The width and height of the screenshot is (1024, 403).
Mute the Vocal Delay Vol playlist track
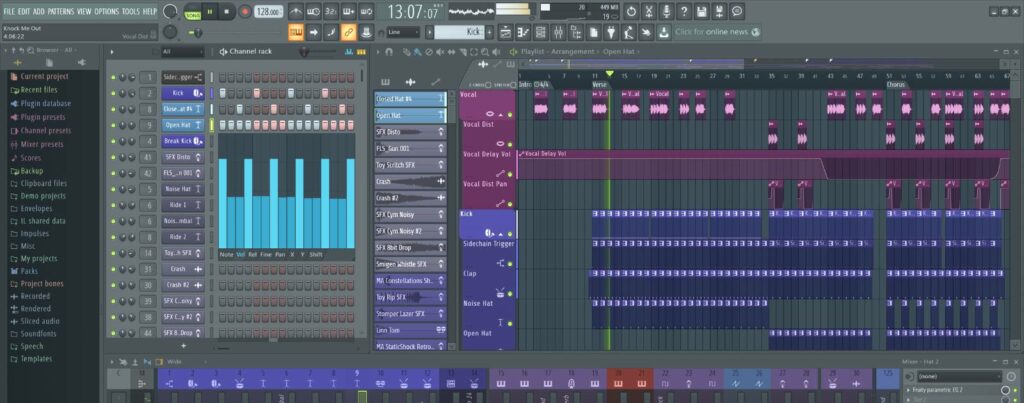pyautogui.click(x=510, y=174)
